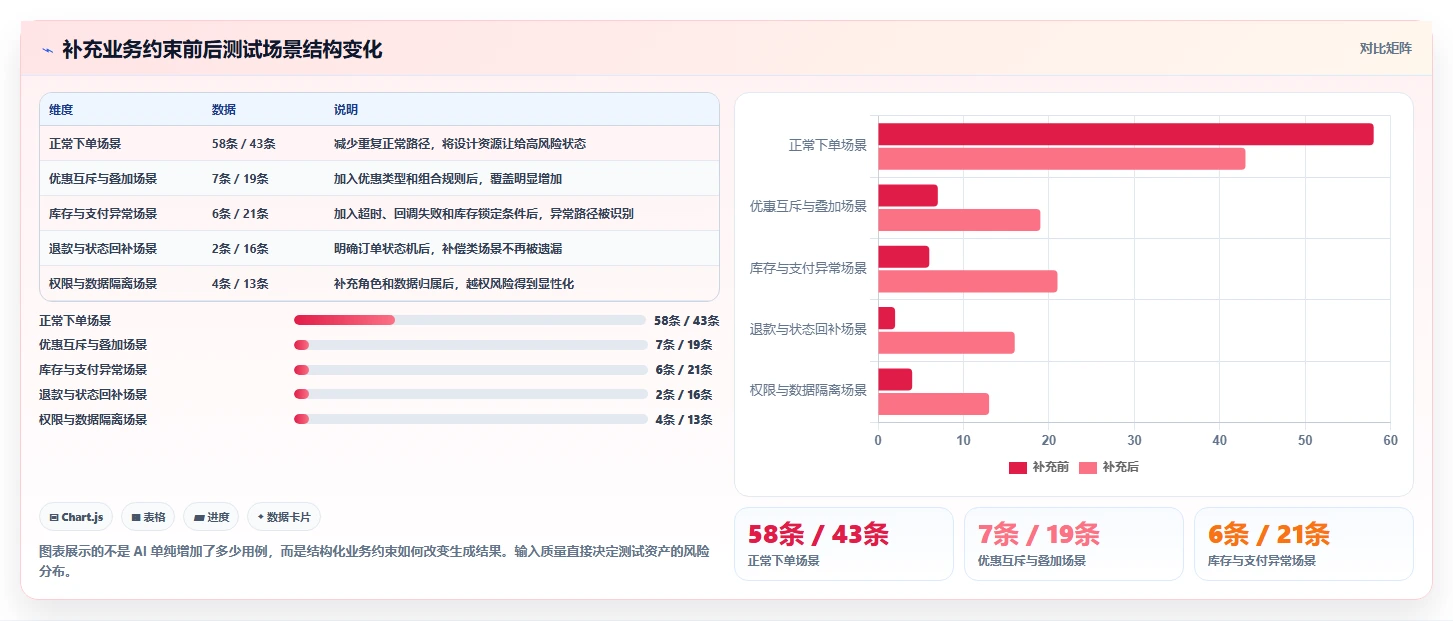Click table cell 7条 / 19条
The width and height of the screenshot is (1453, 621).
click(240, 179)
